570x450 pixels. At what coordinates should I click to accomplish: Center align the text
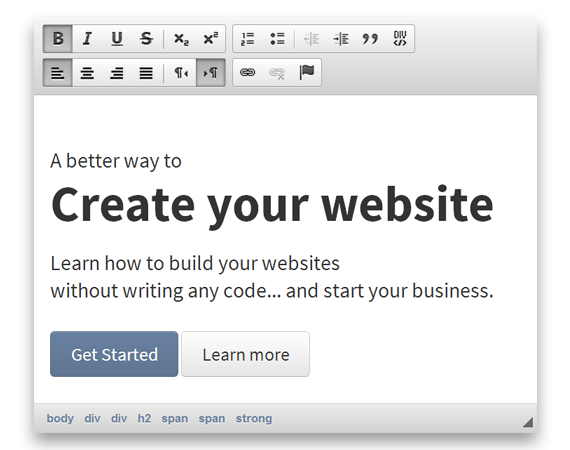pos(87,73)
